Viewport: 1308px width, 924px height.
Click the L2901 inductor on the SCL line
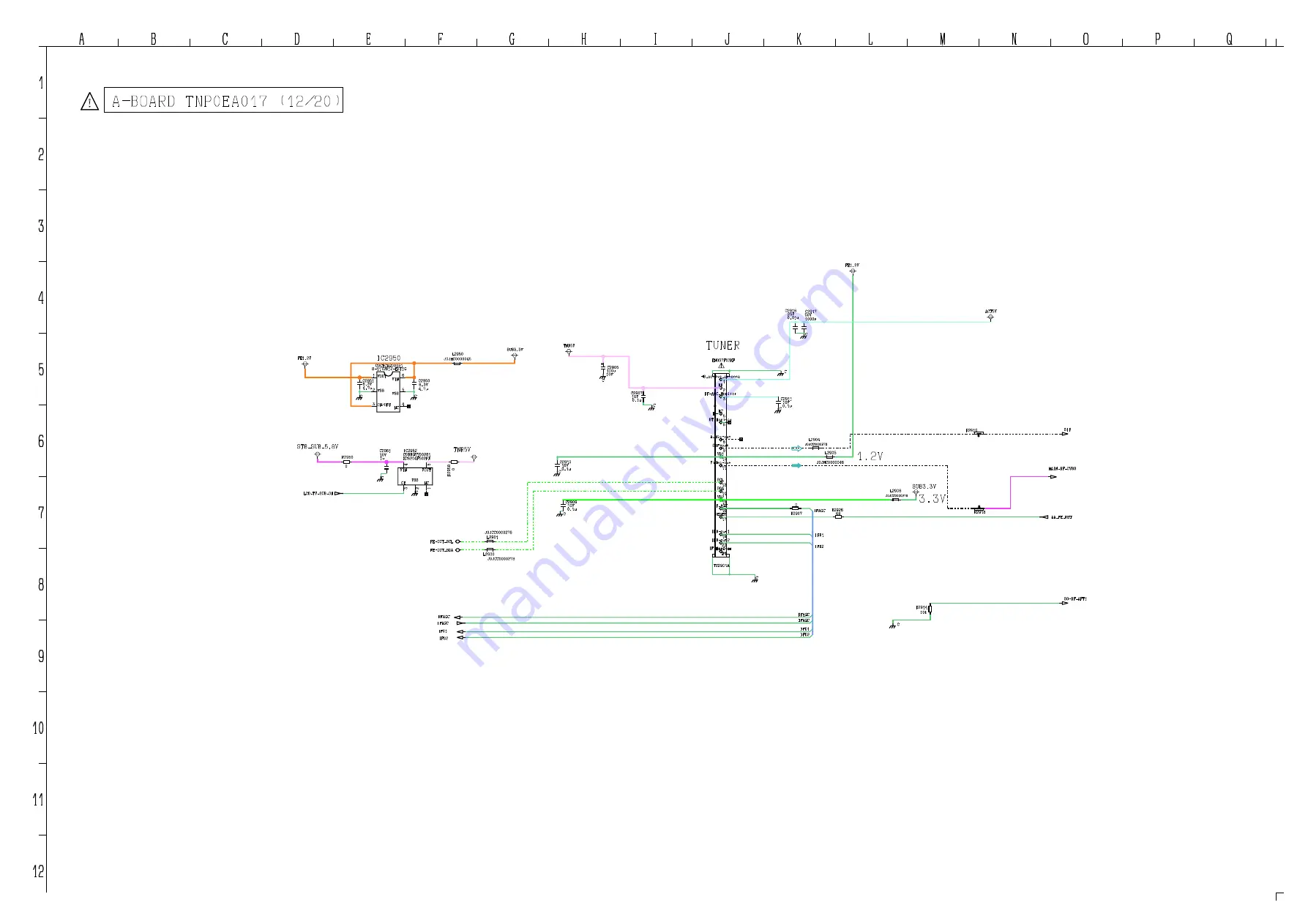[490, 541]
